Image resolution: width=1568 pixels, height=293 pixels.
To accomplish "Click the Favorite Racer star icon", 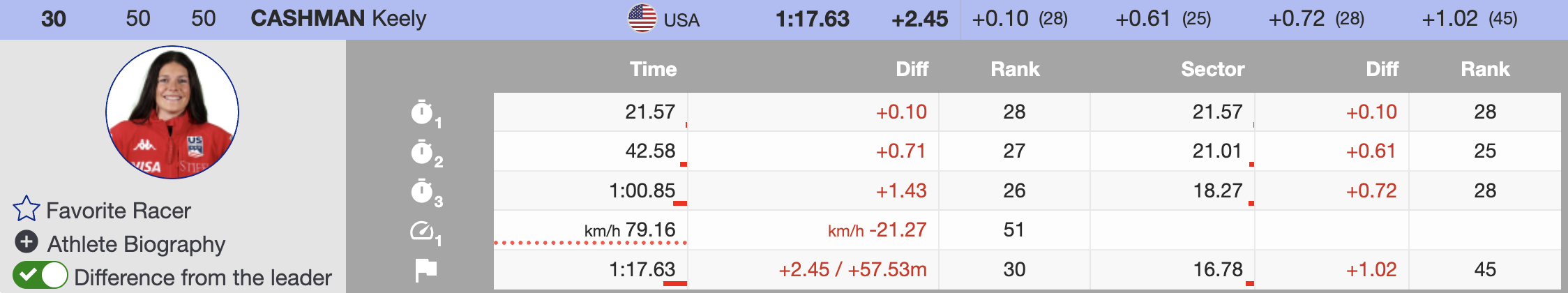I will pos(27,209).
